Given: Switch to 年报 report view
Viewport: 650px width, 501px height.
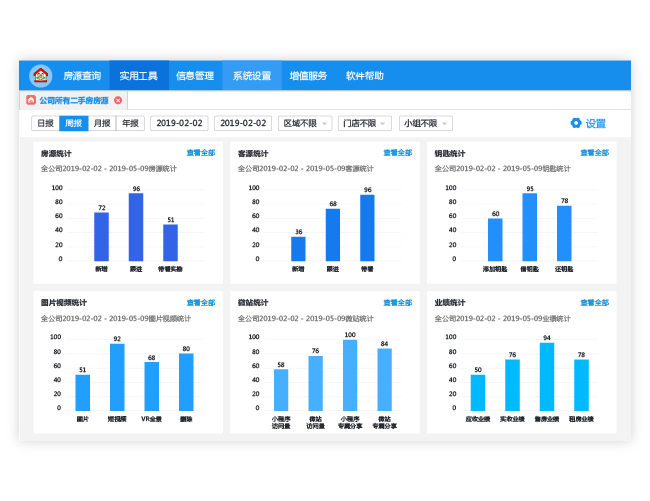Looking at the screenshot, I should point(131,123).
